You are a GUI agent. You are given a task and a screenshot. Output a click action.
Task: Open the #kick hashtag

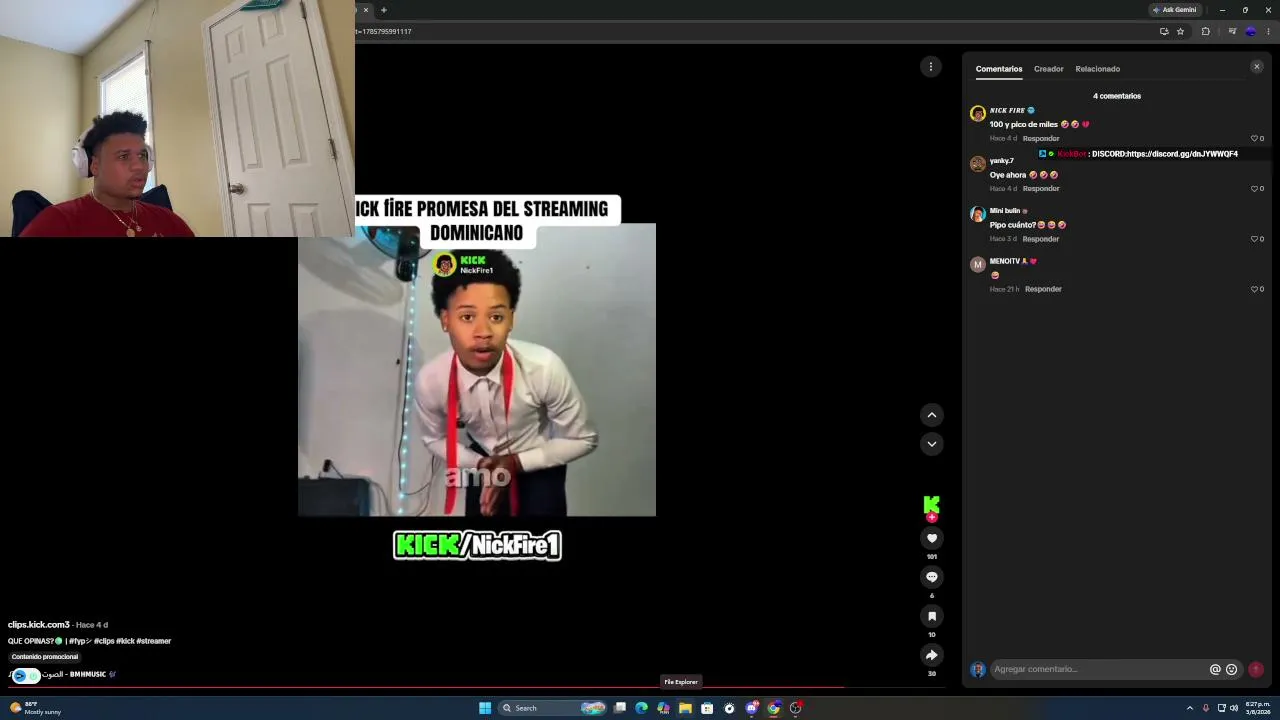[x=125, y=641]
